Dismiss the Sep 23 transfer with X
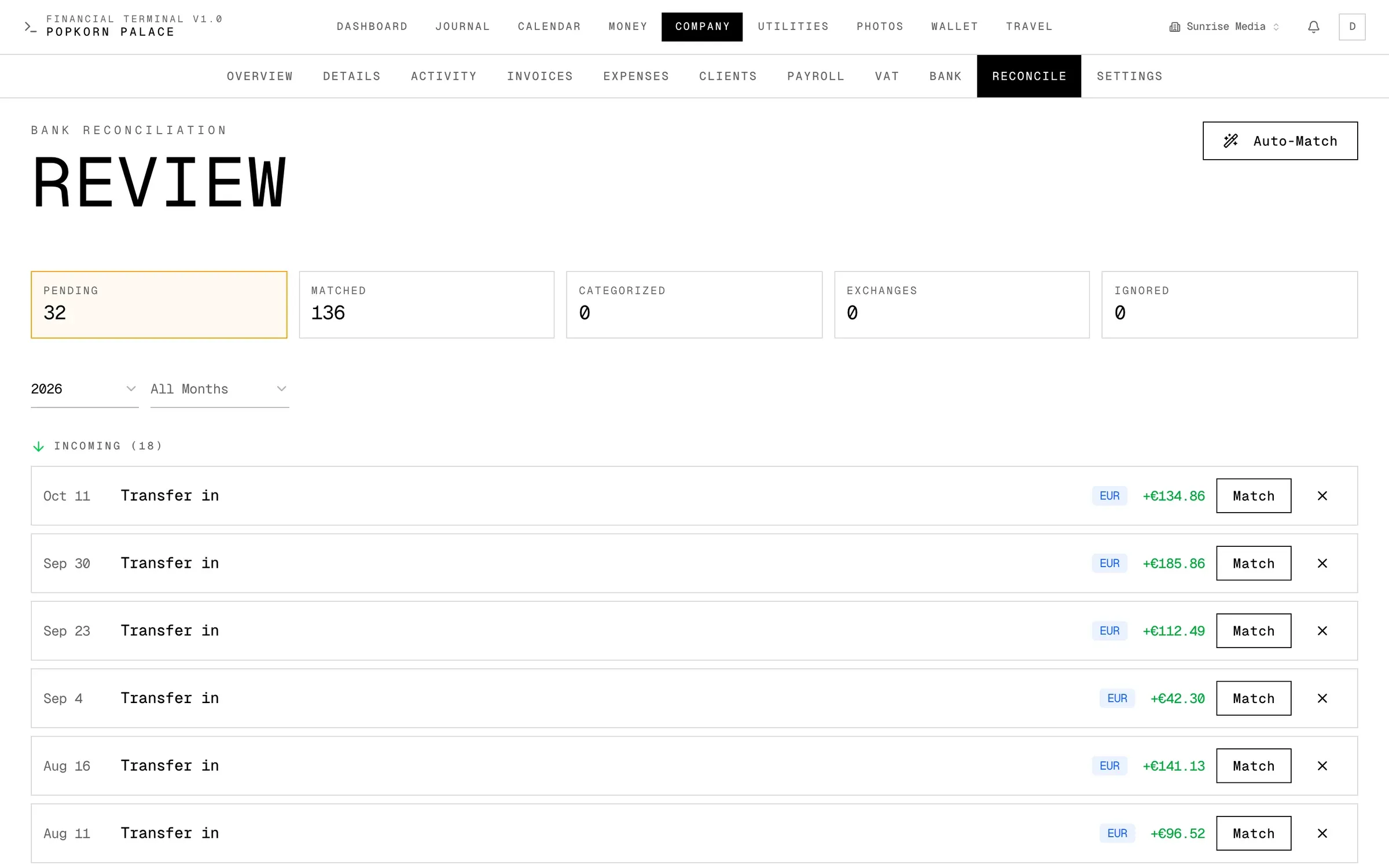 tap(1322, 631)
